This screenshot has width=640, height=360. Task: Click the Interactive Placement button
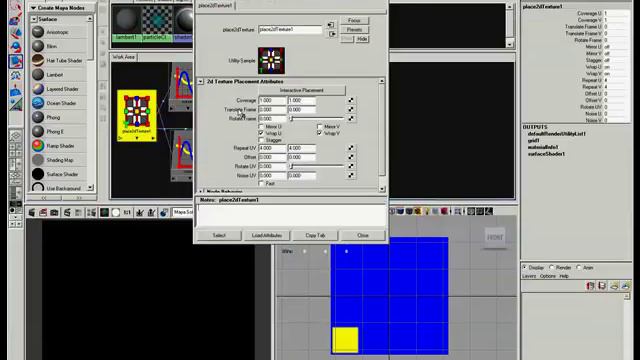[x=302, y=90]
